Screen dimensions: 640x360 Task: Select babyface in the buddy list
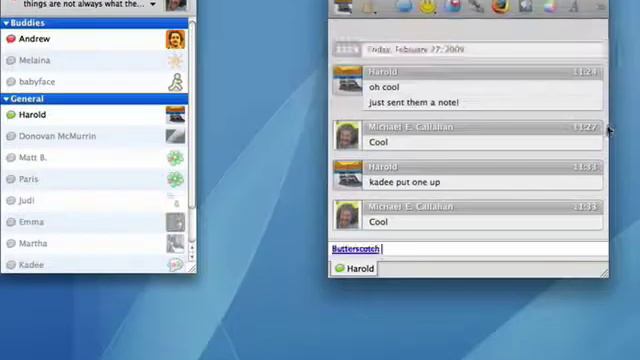click(94, 82)
